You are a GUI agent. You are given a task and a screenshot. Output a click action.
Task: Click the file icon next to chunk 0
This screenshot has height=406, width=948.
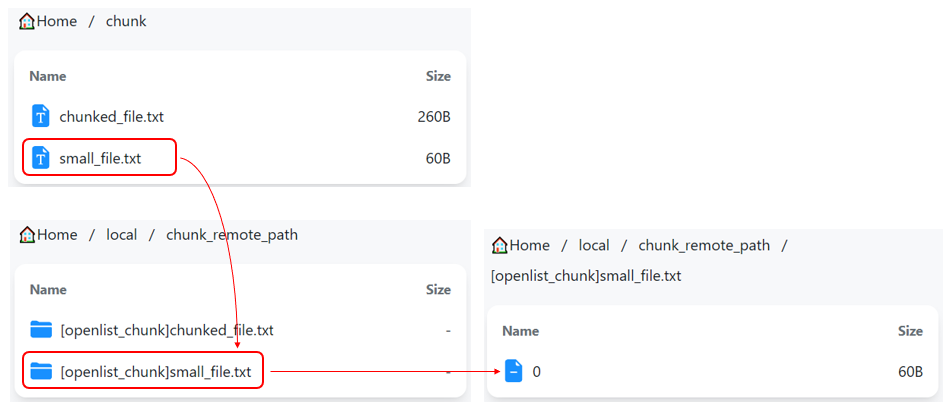(513, 372)
